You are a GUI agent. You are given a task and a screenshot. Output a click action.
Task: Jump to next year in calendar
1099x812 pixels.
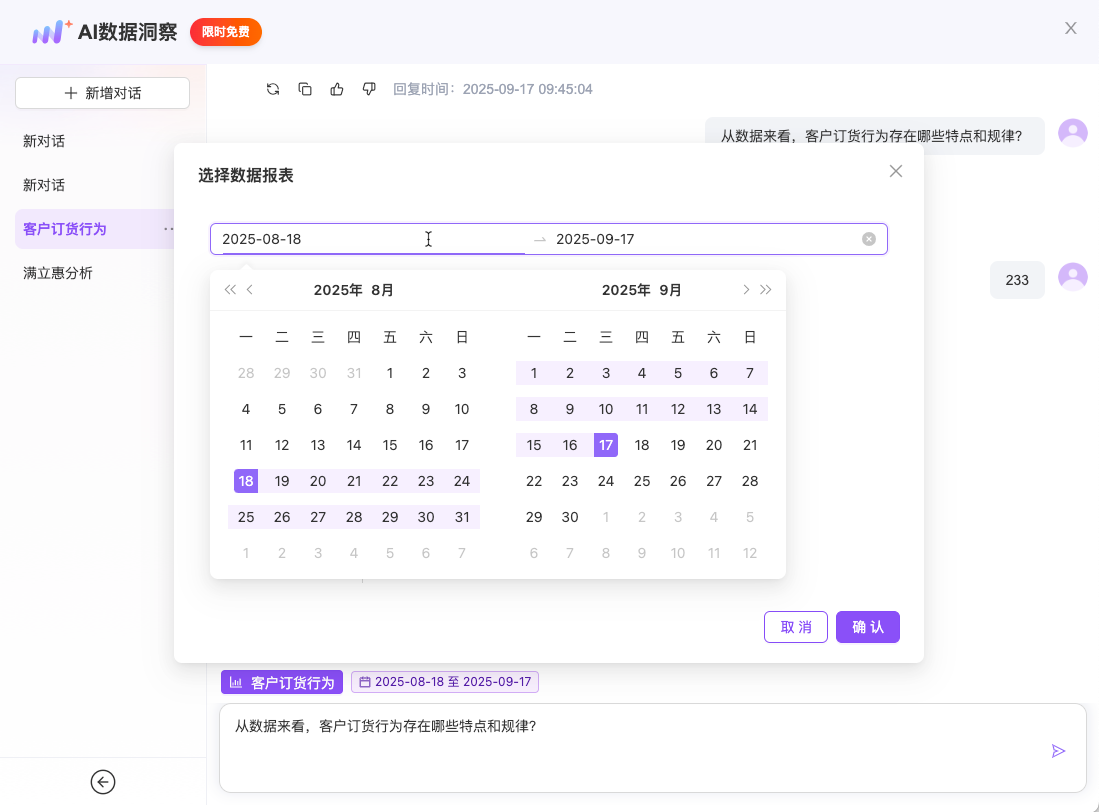pos(766,290)
